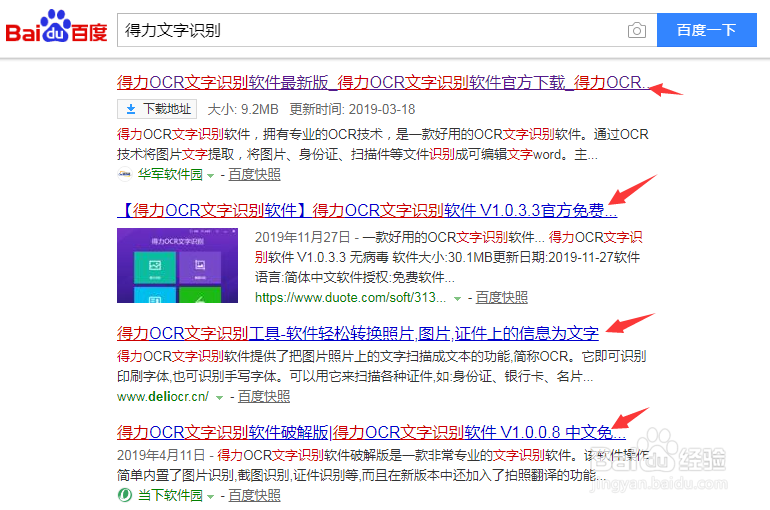The width and height of the screenshot is (770, 510).
Task: Open camera image search icon
Action: [x=636, y=30]
